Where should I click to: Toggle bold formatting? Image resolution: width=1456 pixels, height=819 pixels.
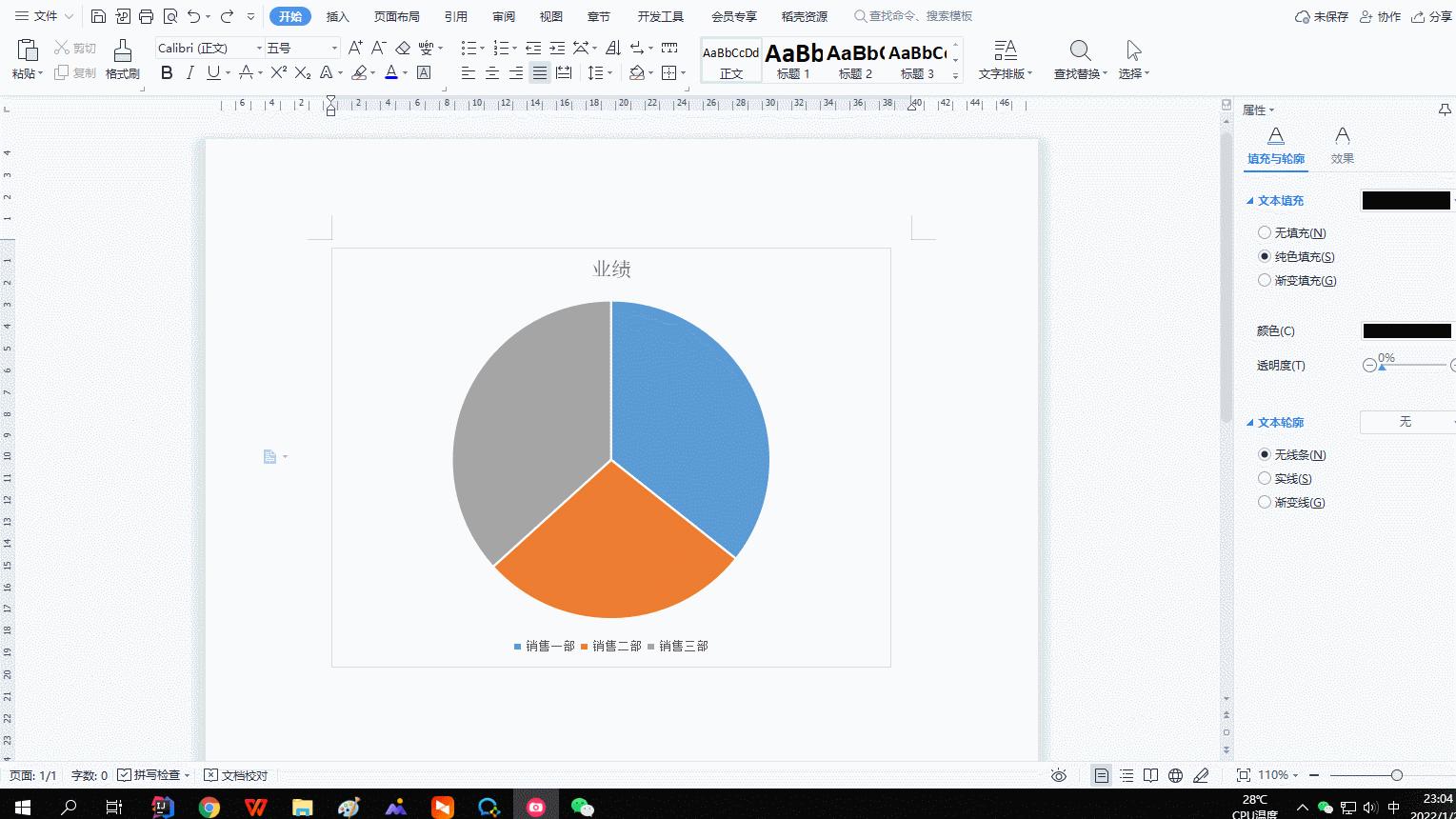pyautogui.click(x=167, y=72)
